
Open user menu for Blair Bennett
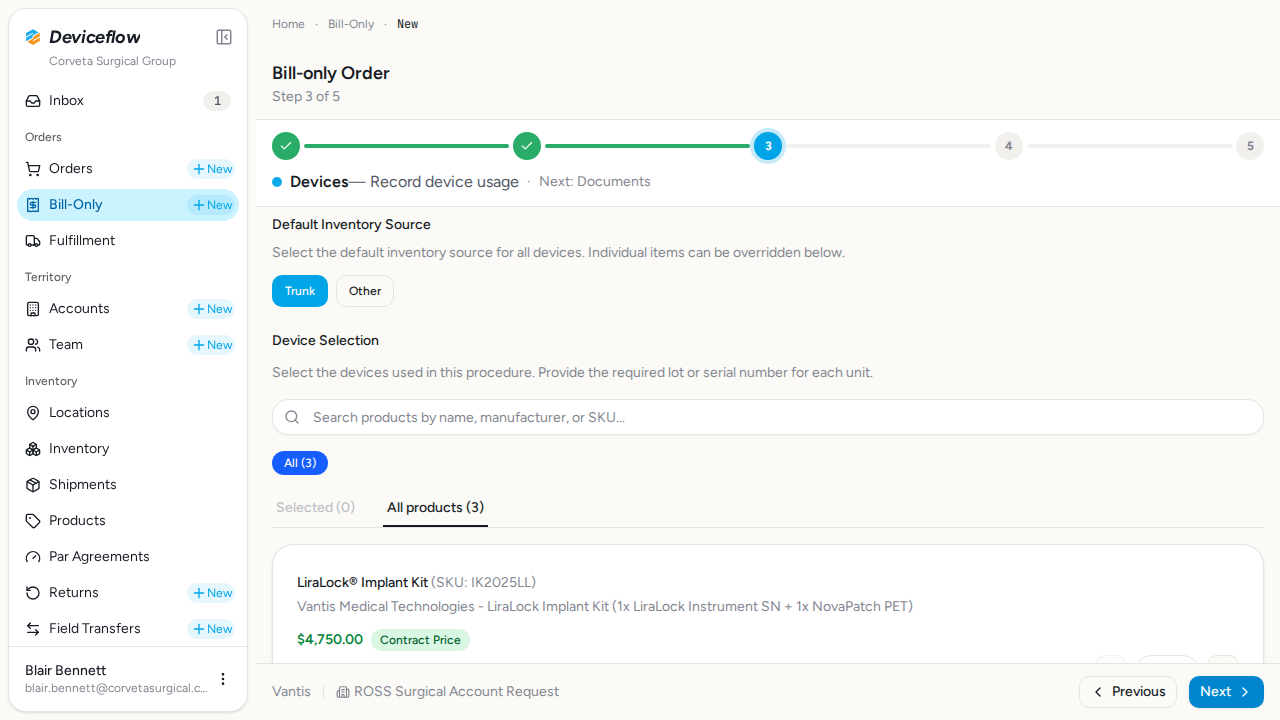(223, 679)
